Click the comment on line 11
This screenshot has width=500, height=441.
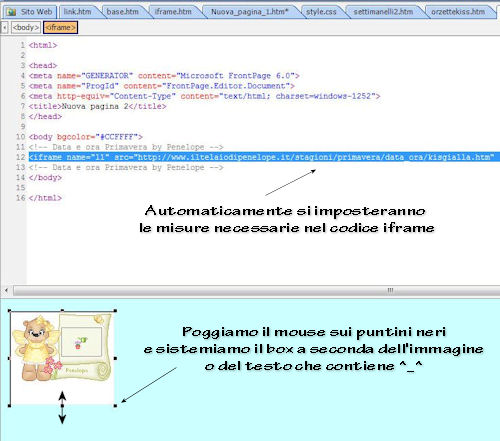point(126,147)
